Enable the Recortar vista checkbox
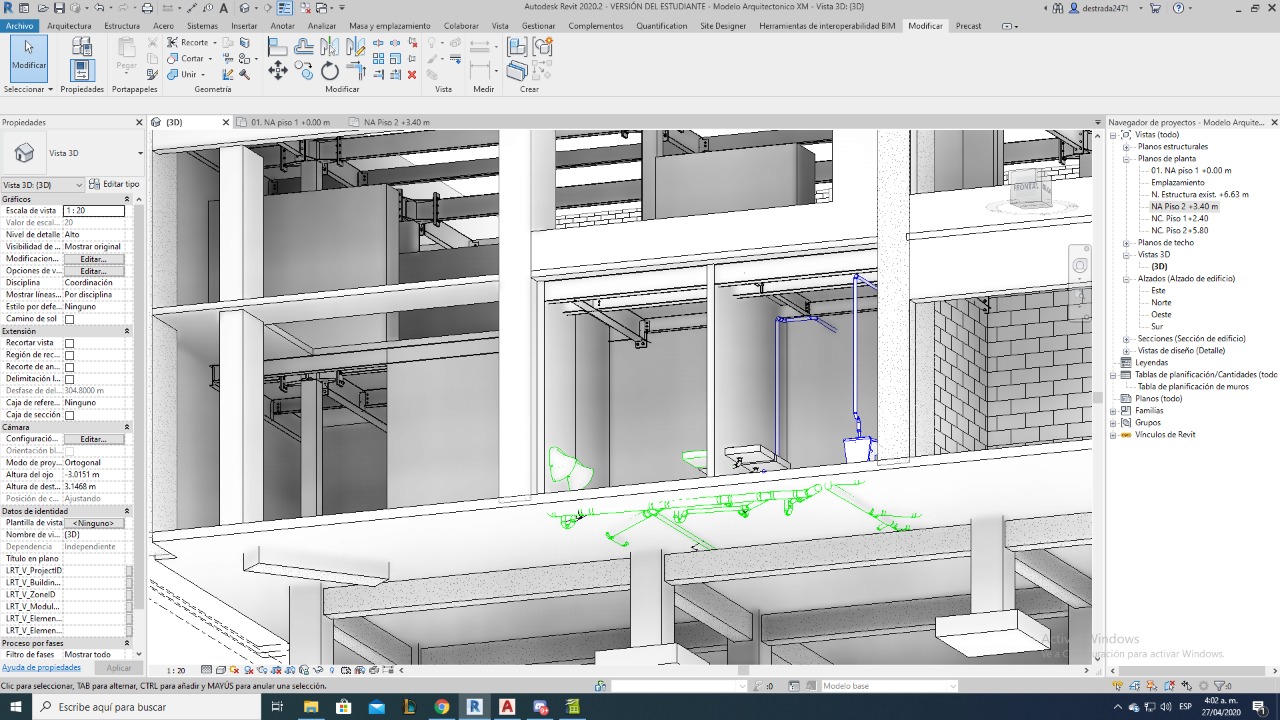Screen dimensions: 1280x720 69,343
